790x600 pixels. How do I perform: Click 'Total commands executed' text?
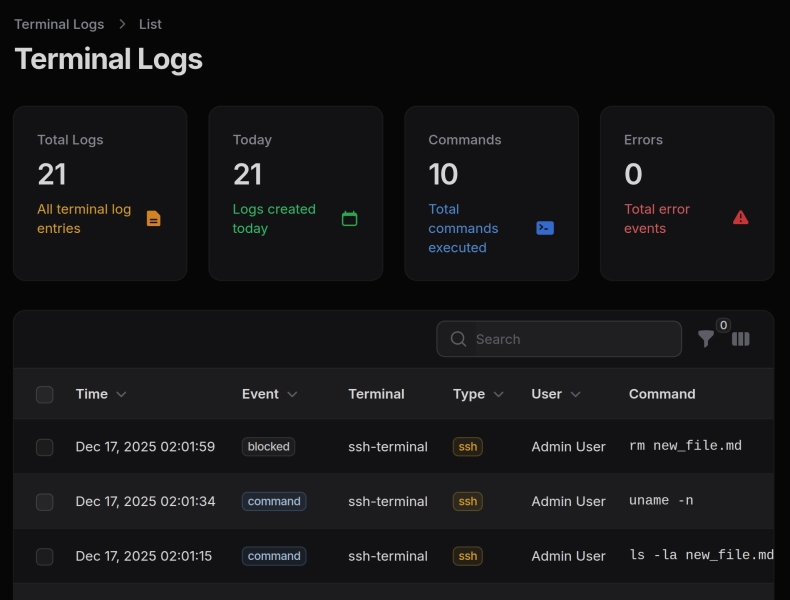463,228
